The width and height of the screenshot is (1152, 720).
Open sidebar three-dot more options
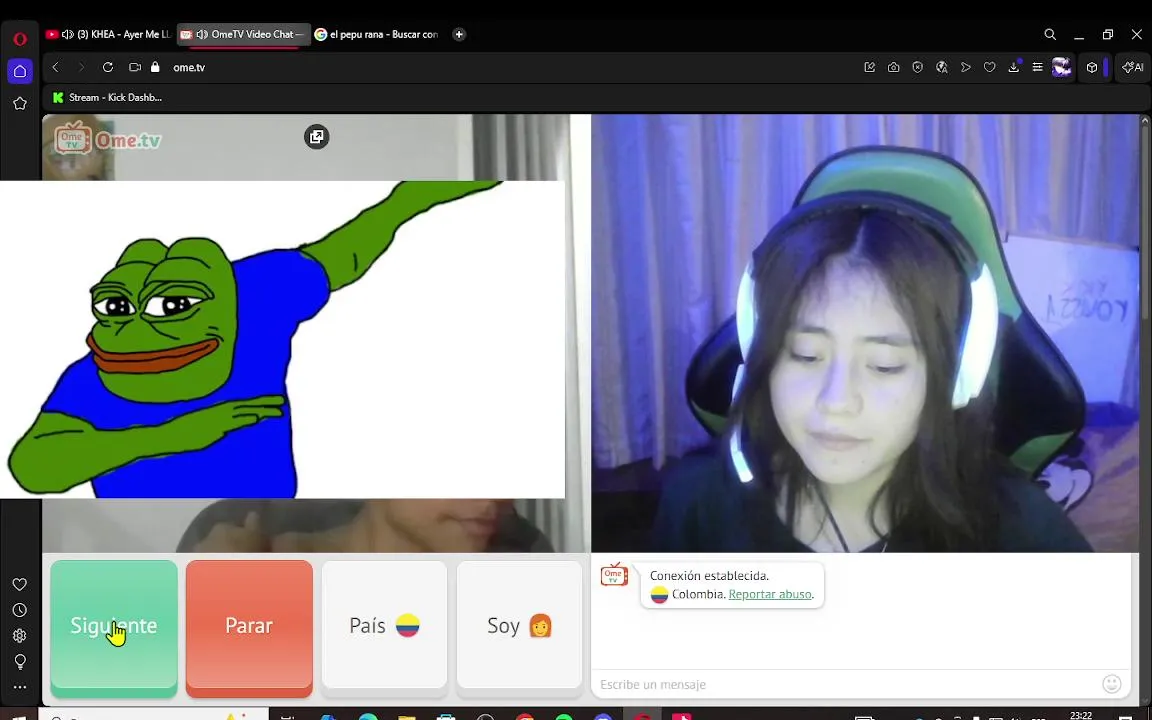(20, 688)
